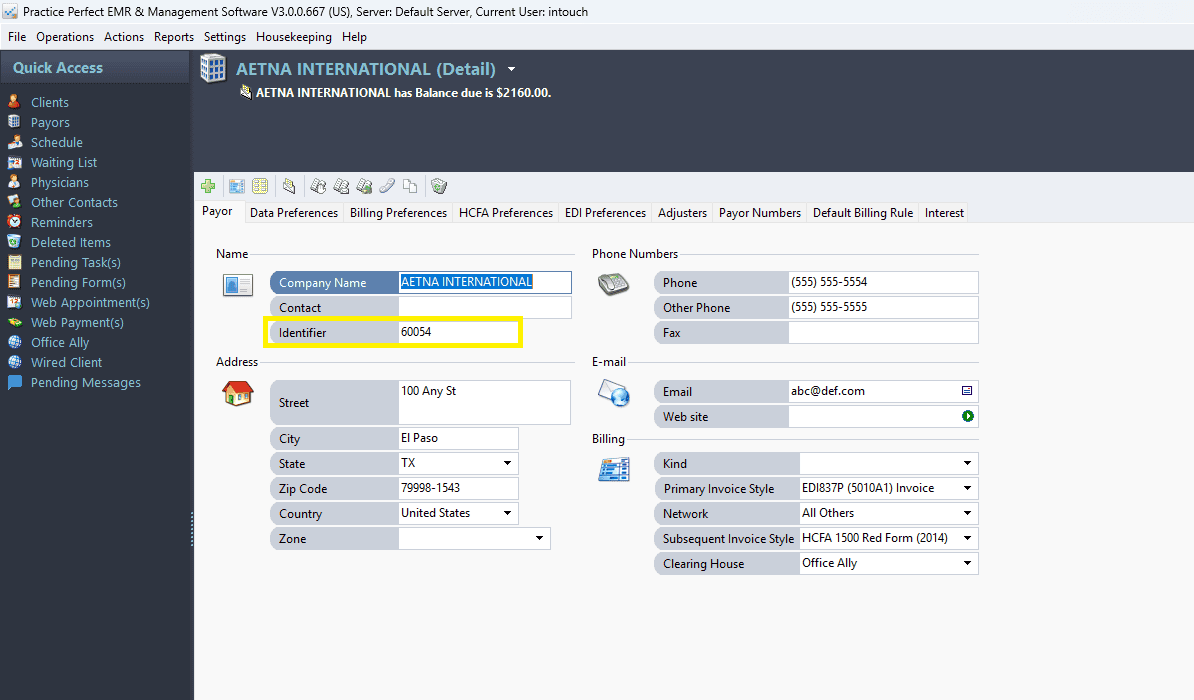1194x700 pixels.
Task: Click the phone handset toolbar icon
Action: tap(387, 186)
